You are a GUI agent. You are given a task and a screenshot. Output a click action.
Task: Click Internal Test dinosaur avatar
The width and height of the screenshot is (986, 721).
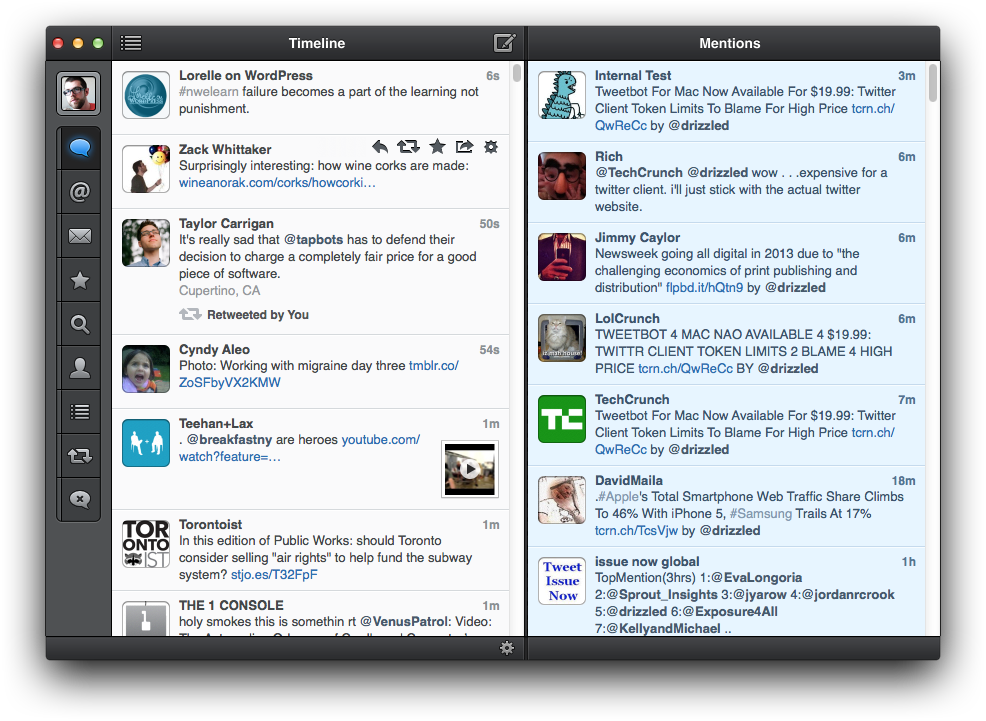[x=562, y=95]
